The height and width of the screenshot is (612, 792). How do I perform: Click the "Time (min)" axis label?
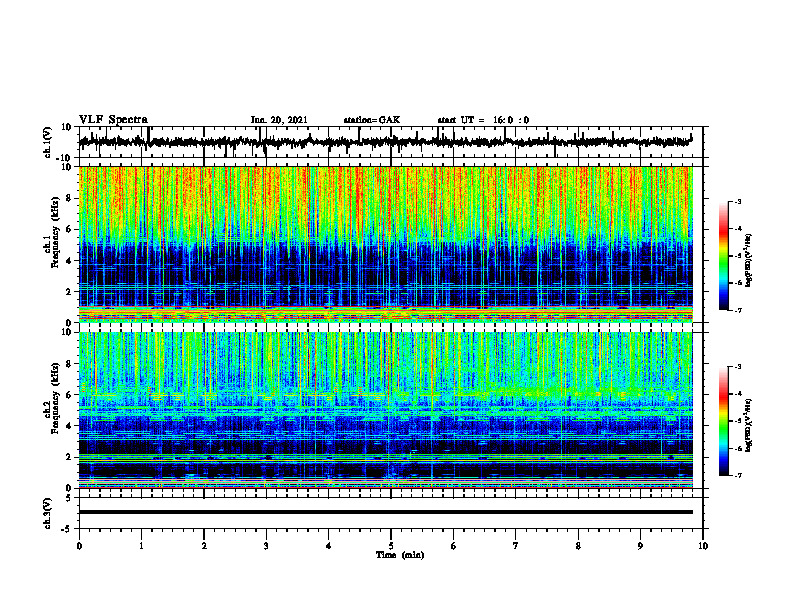(x=400, y=555)
